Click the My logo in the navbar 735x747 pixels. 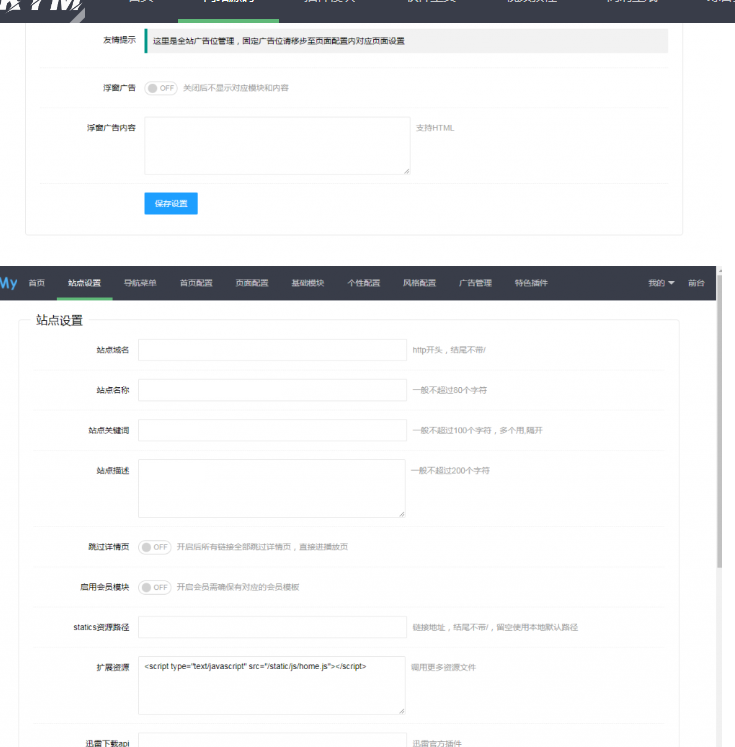8,283
